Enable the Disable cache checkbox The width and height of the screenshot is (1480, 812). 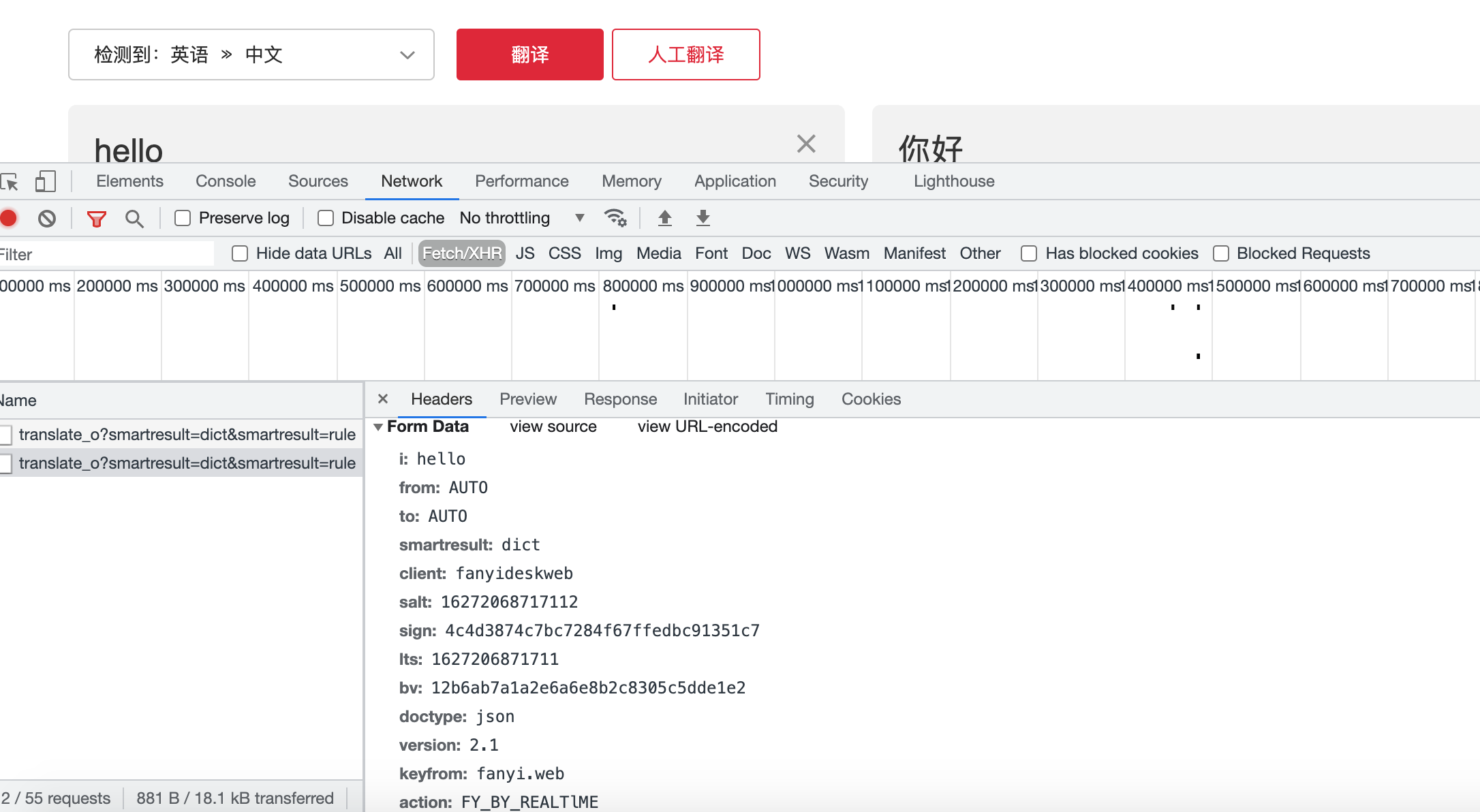point(326,218)
